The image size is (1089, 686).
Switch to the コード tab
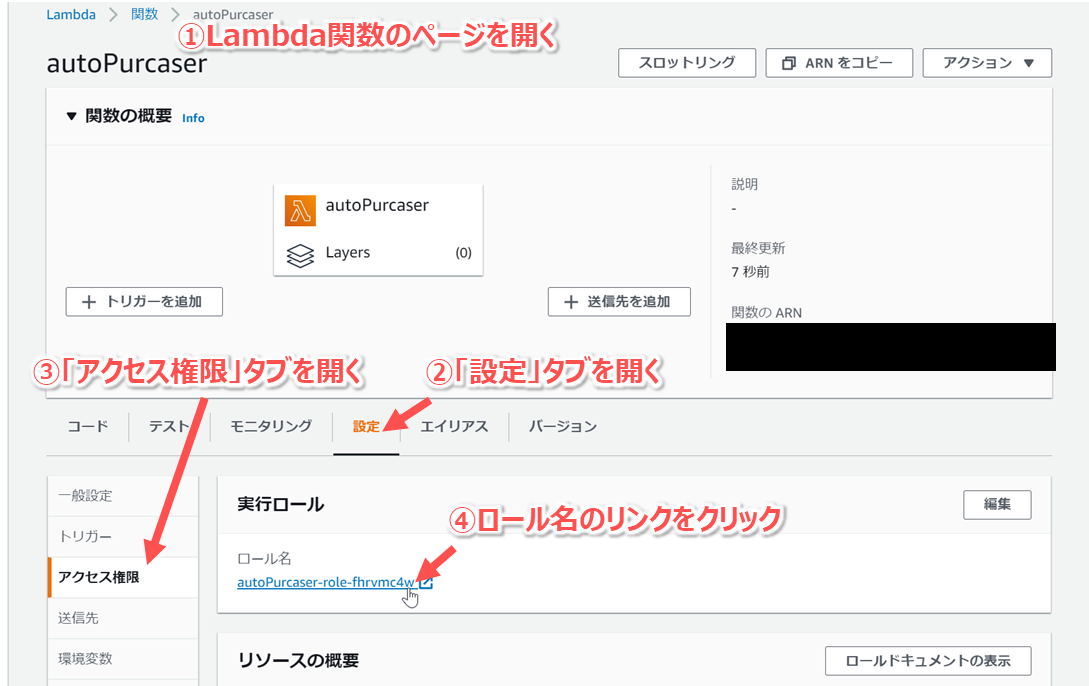click(x=88, y=426)
